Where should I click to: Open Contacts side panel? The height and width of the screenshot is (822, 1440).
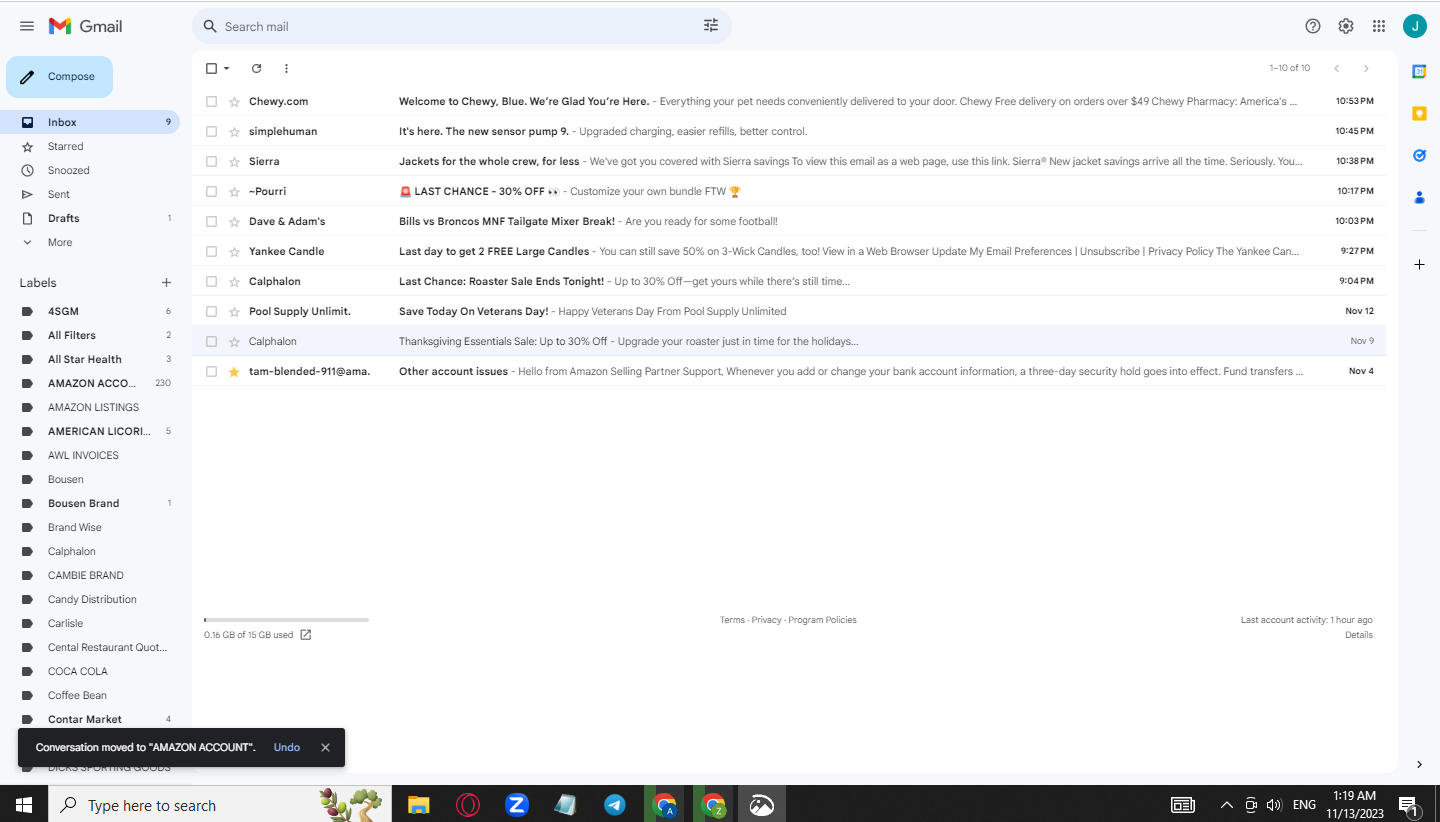point(1419,197)
